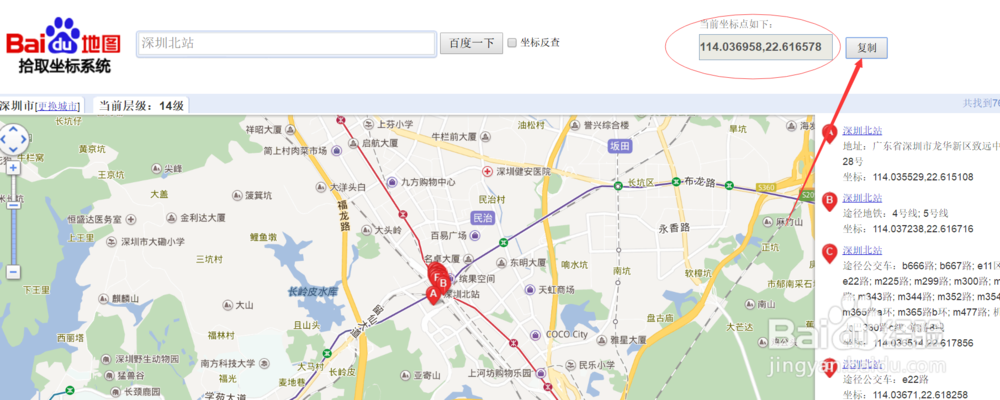
Task: Click the 深圳市大磡小学 school icon
Action: click(x=112, y=242)
